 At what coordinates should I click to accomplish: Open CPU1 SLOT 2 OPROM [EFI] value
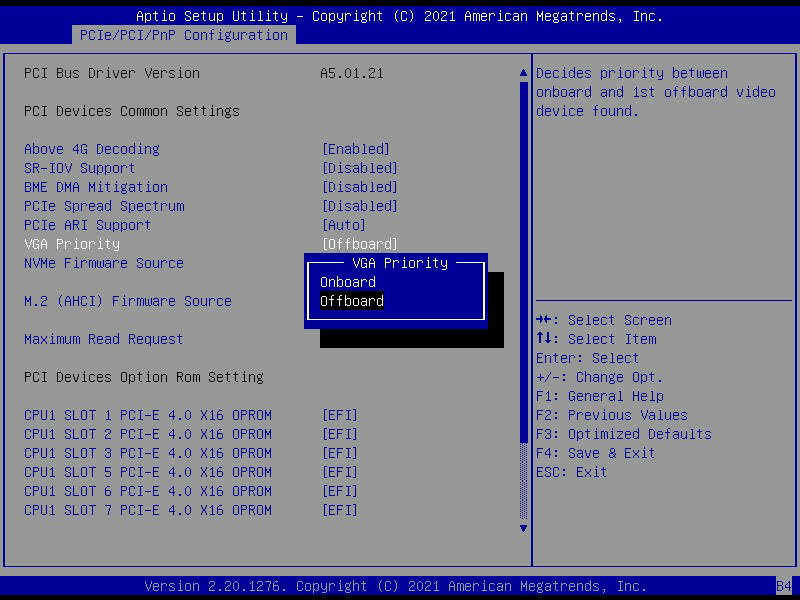340,434
